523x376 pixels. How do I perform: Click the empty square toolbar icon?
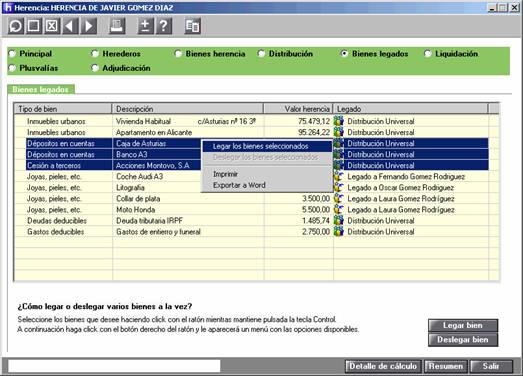34,26
